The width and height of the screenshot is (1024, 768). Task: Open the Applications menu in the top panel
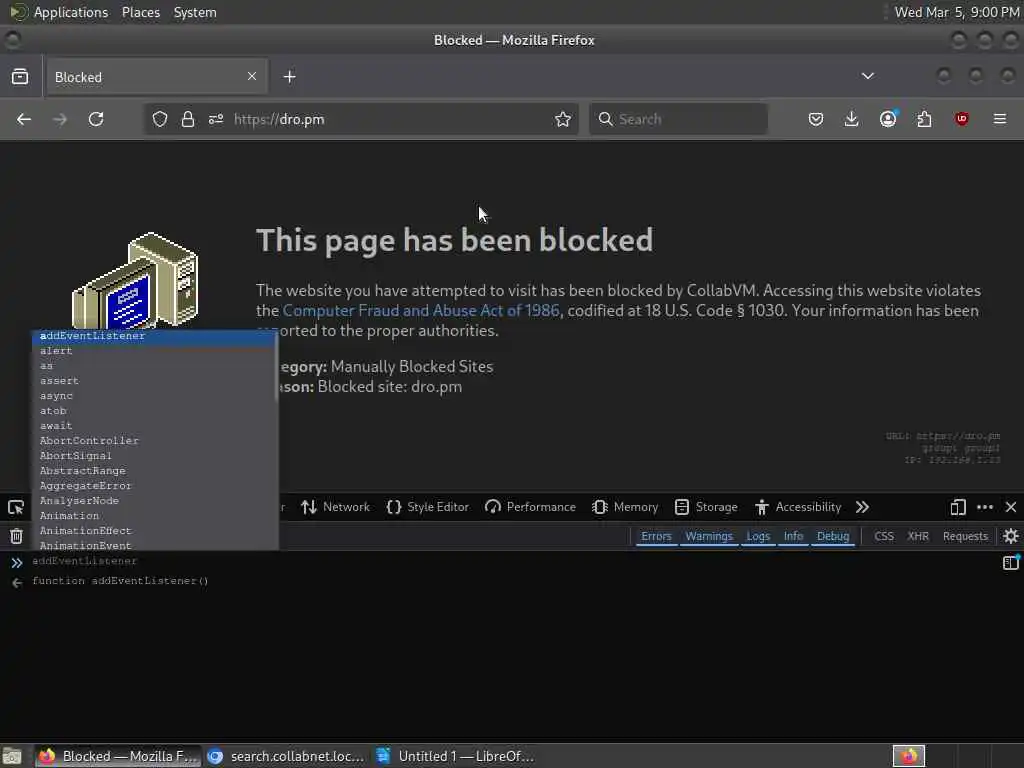pyautogui.click(x=71, y=12)
